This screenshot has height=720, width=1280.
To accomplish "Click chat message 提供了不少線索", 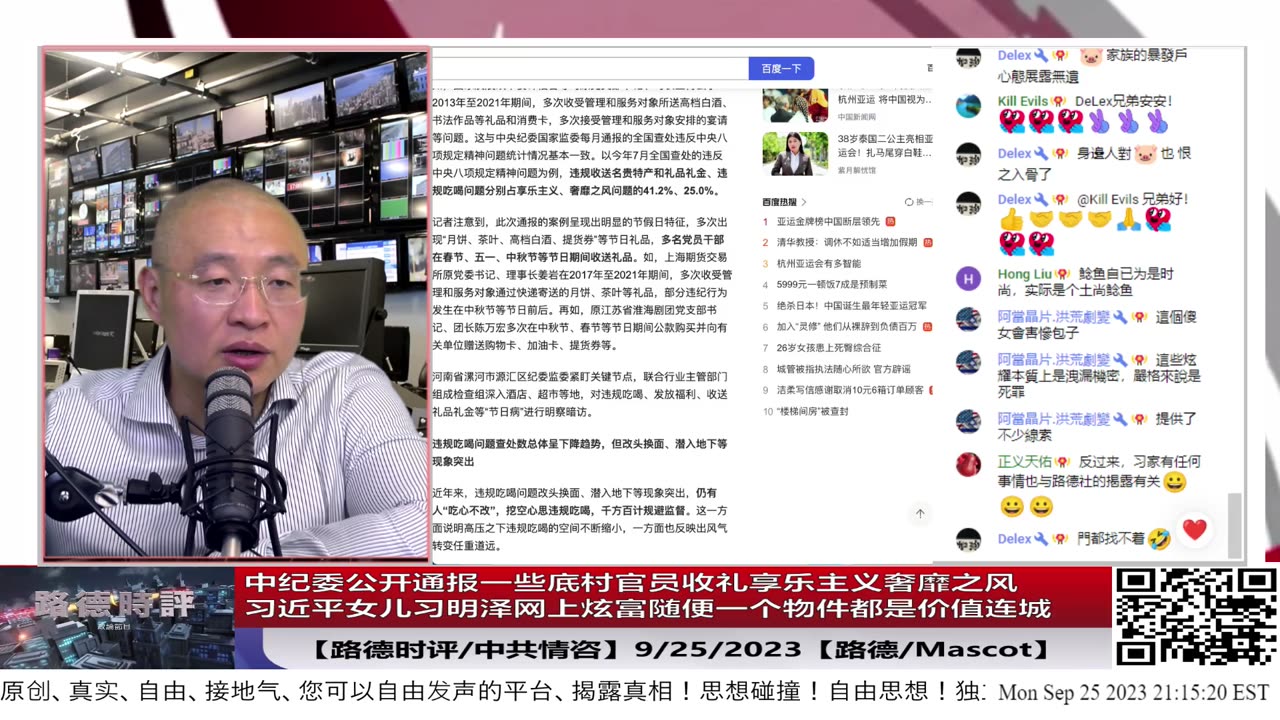I will pyautogui.click(x=1097, y=427).
